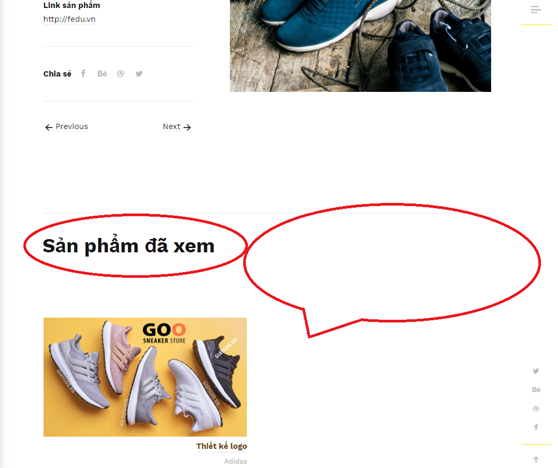558x468 pixels.
Task: Share on Facebook next to Chia sẻ
Action: 83,73
